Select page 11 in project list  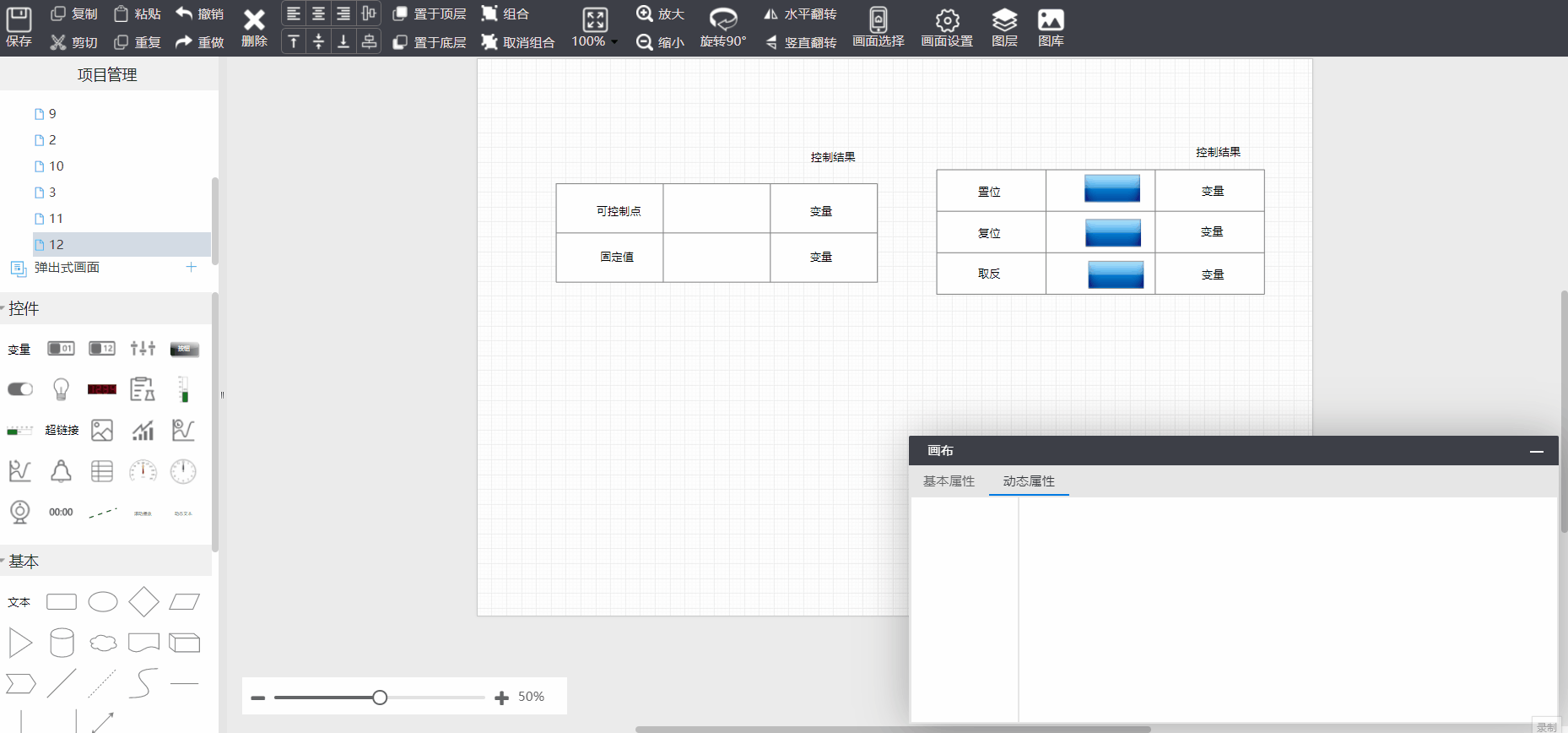[56, 218]
